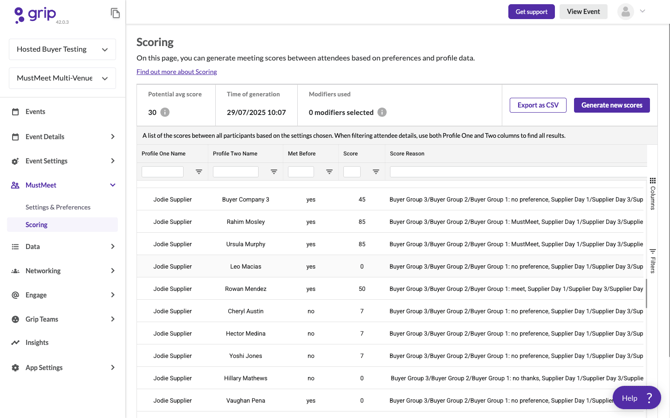Open Find out more about Scoring link
This screenshot has height=418, width=670.
click(177, 72)
